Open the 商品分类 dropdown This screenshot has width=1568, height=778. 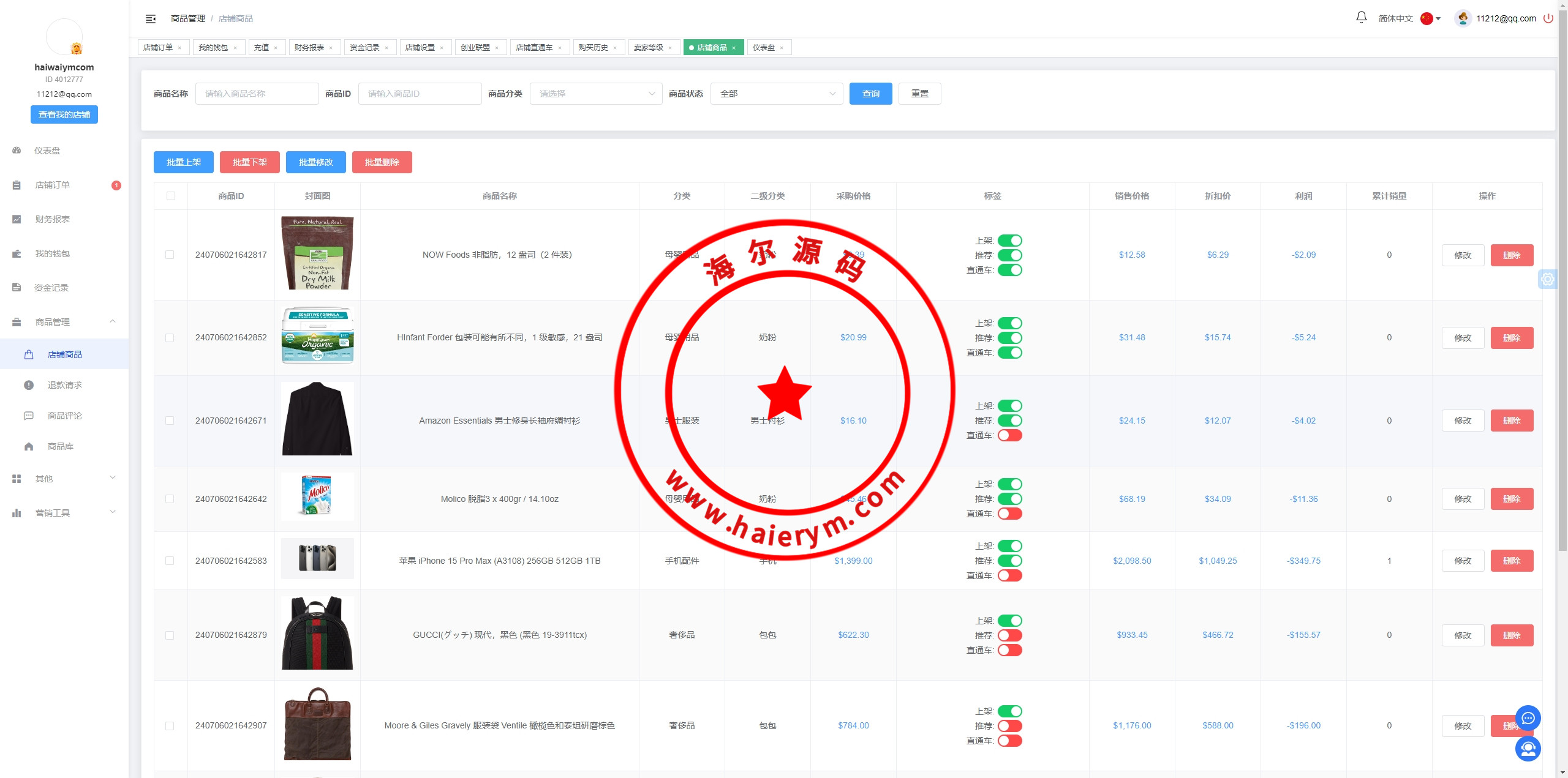[x=595, y=94]
